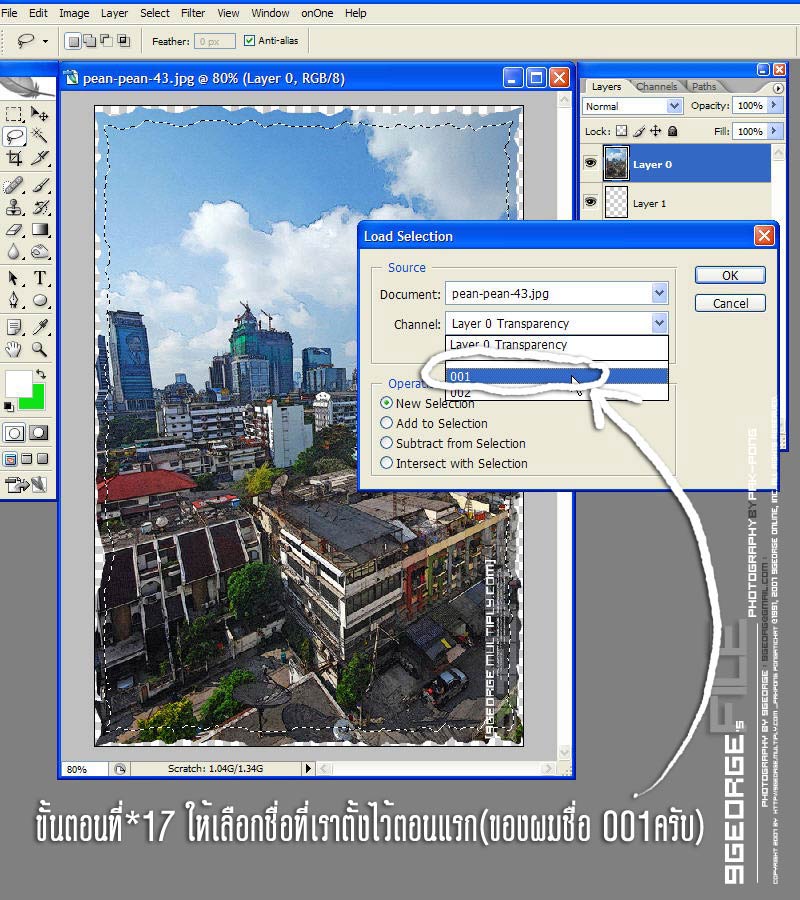The image size is (800, 900).
Task: Hide Layer 1 with its eye icon
Action: click(591, 201)
